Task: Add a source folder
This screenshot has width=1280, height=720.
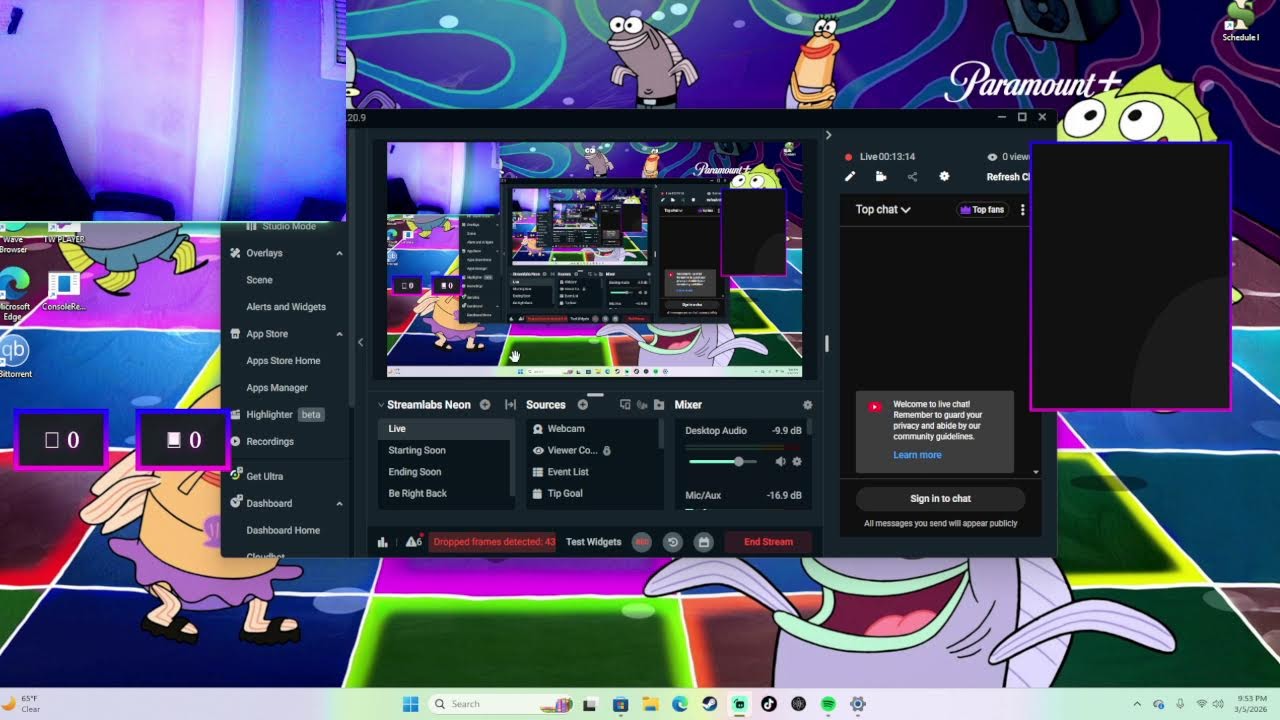Action: coord(658,405)
